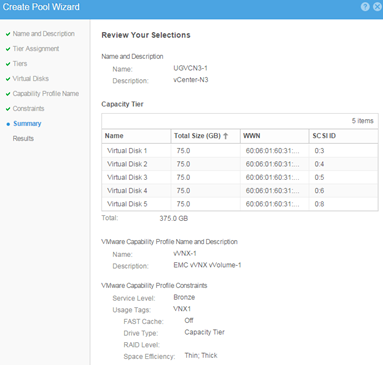Click checkmark icon beside Tier Assignment
This screenshot has width=383, height=365.
(x=8, y=49)
